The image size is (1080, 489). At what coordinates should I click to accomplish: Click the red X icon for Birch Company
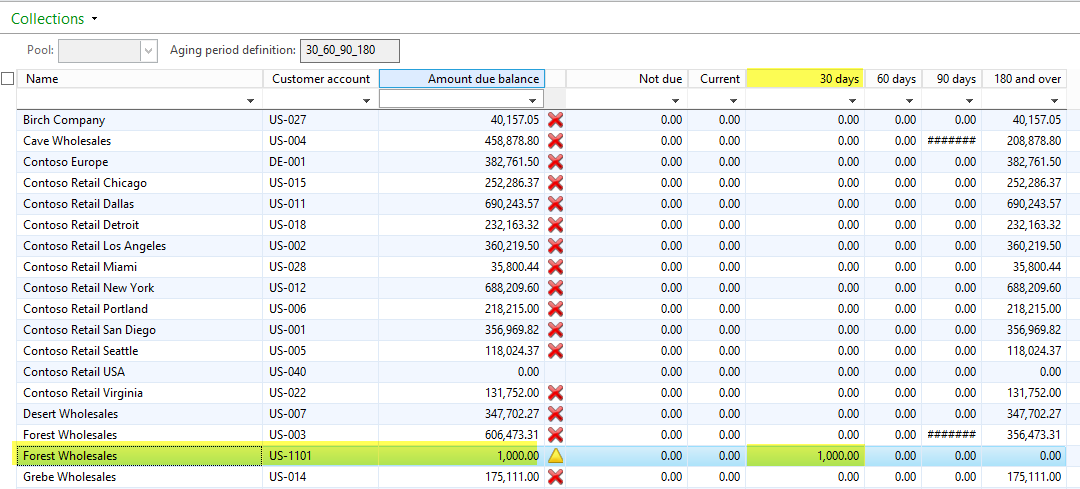[556, 120]
